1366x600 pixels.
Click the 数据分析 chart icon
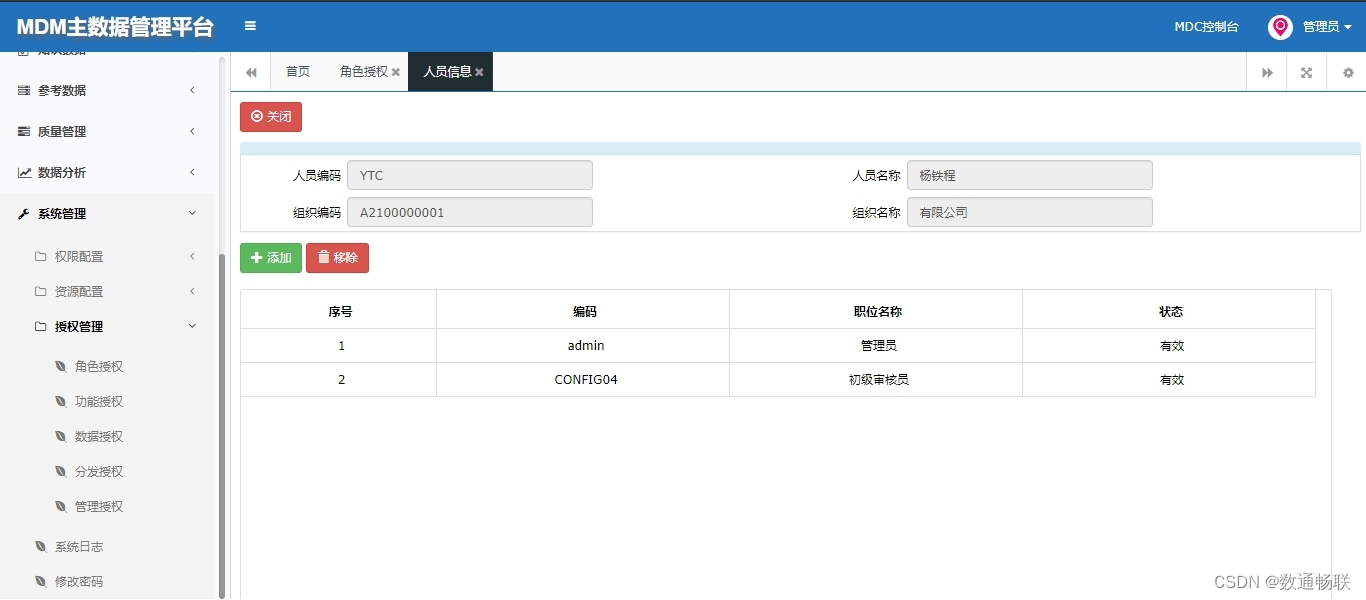pyautogui.click(x=24, y=172)
